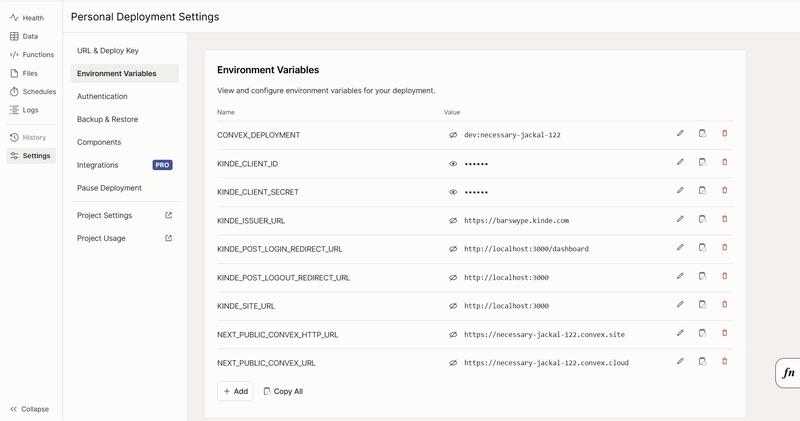Open the fn function runner button
Viewport: 800px width, 421px height.
click(788, 373)
